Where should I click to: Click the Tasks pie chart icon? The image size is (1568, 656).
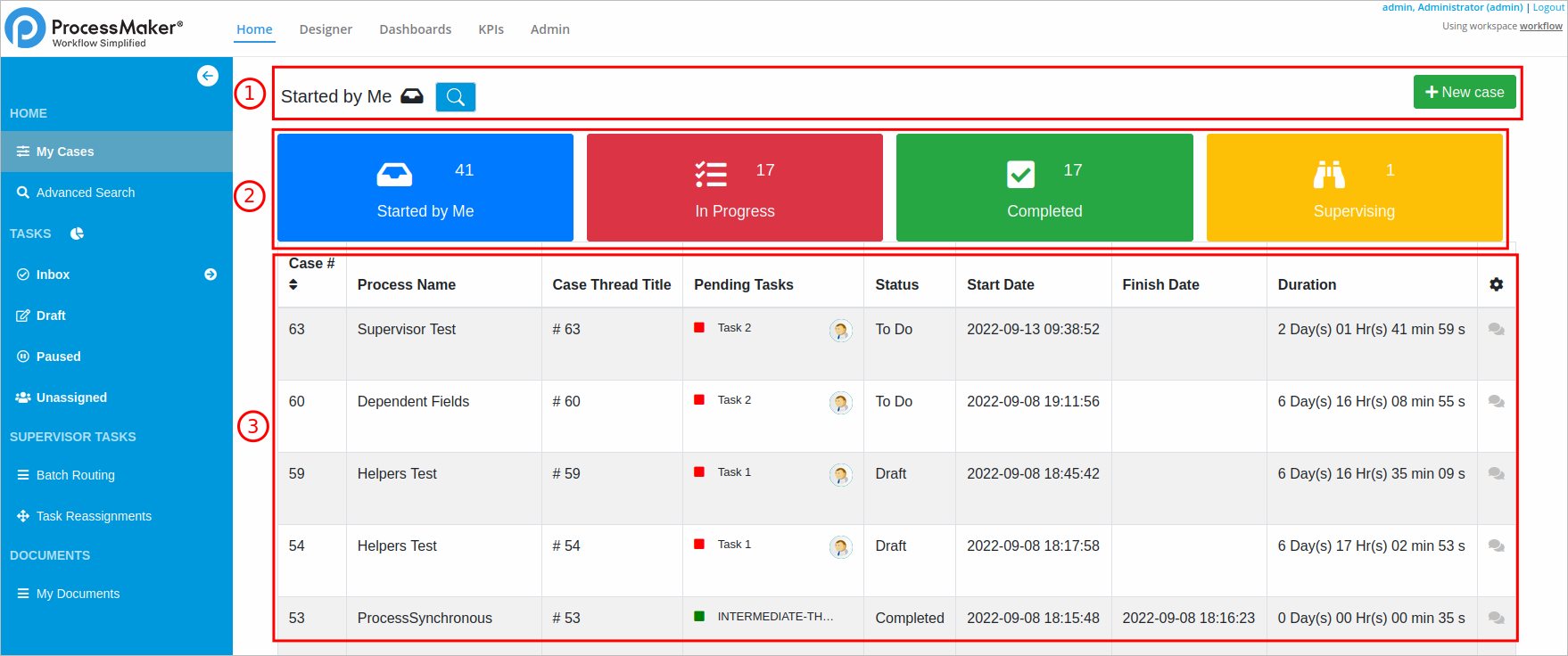(x=78, y=234)
